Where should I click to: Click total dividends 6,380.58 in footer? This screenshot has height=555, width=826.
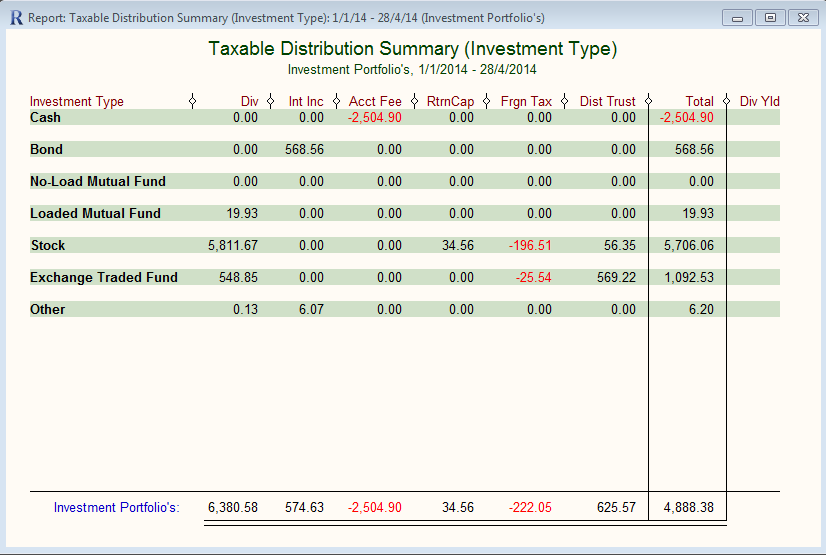233,508
